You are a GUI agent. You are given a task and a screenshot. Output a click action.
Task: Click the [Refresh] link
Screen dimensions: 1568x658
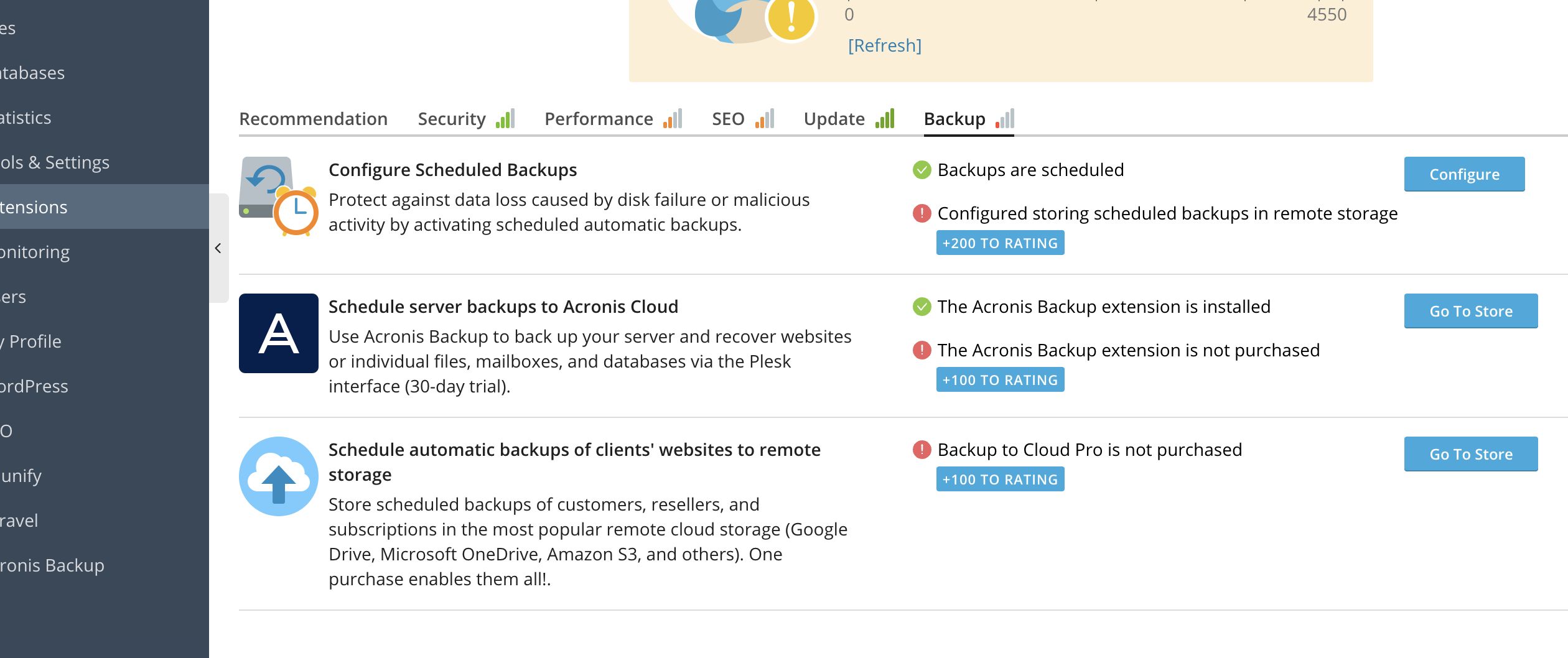tap(885, 45)
